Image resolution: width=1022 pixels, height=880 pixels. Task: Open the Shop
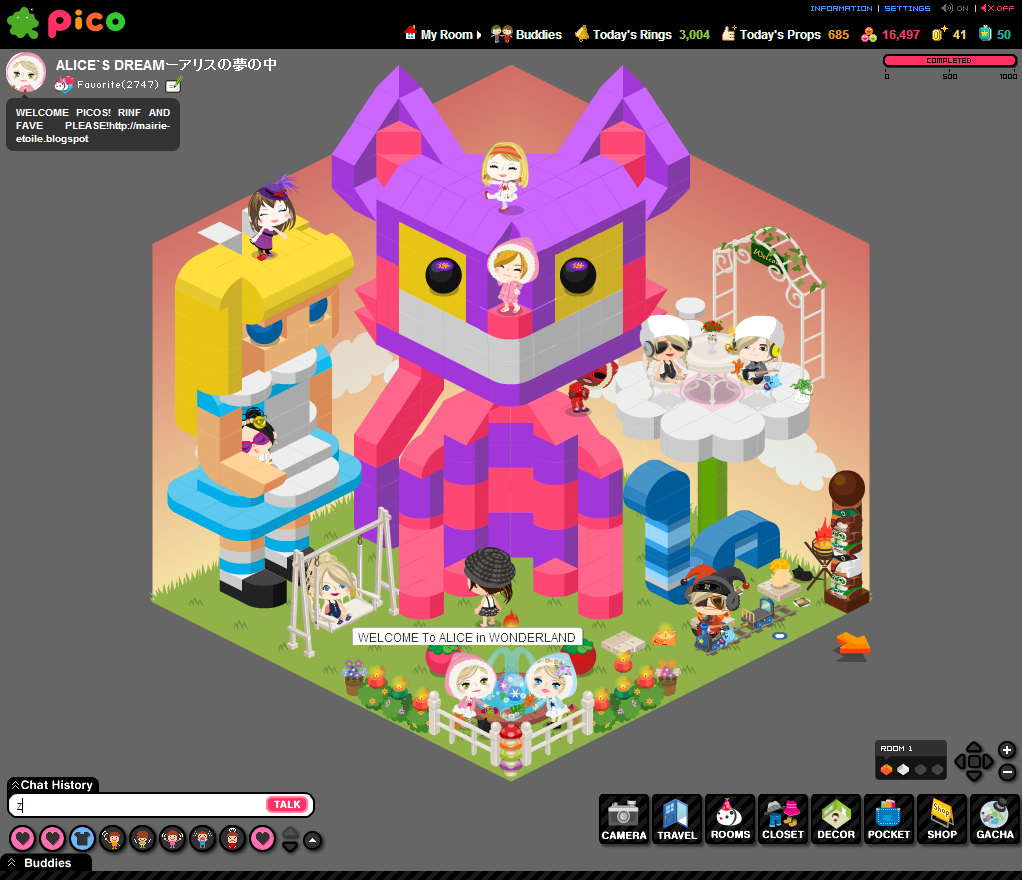click(941, 818)
